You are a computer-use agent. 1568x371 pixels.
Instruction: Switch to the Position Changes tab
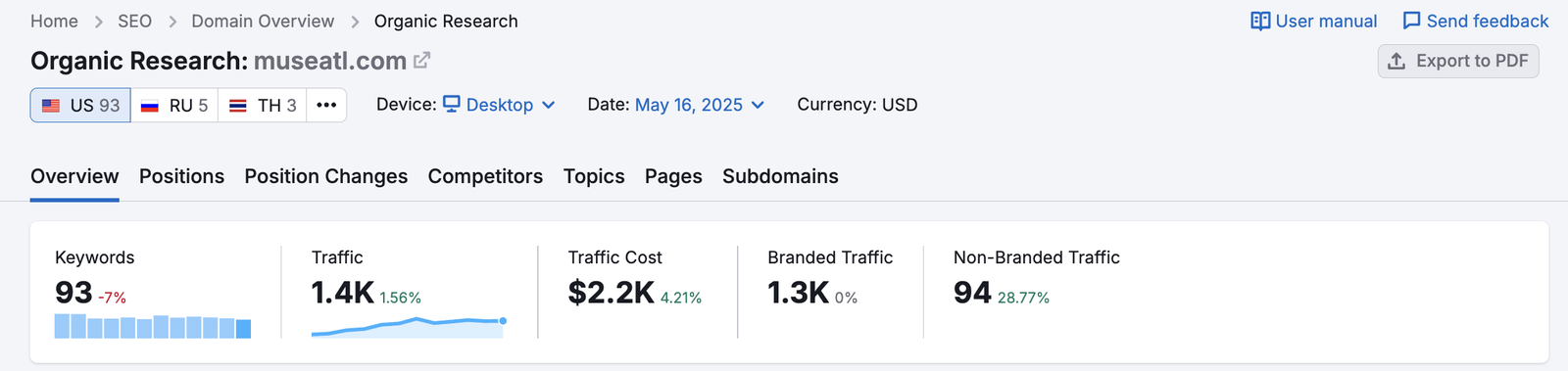tap(326, 176)
